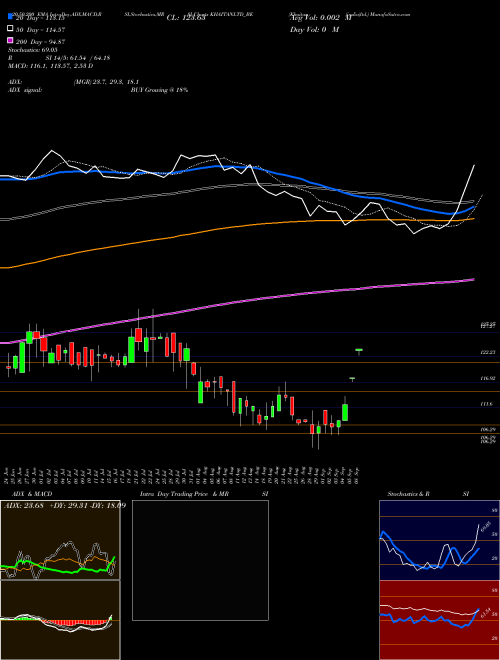Select the '50 Day = 114.57' legend text
This screenshot has width=500, height=660.
(x=40, y=30)
